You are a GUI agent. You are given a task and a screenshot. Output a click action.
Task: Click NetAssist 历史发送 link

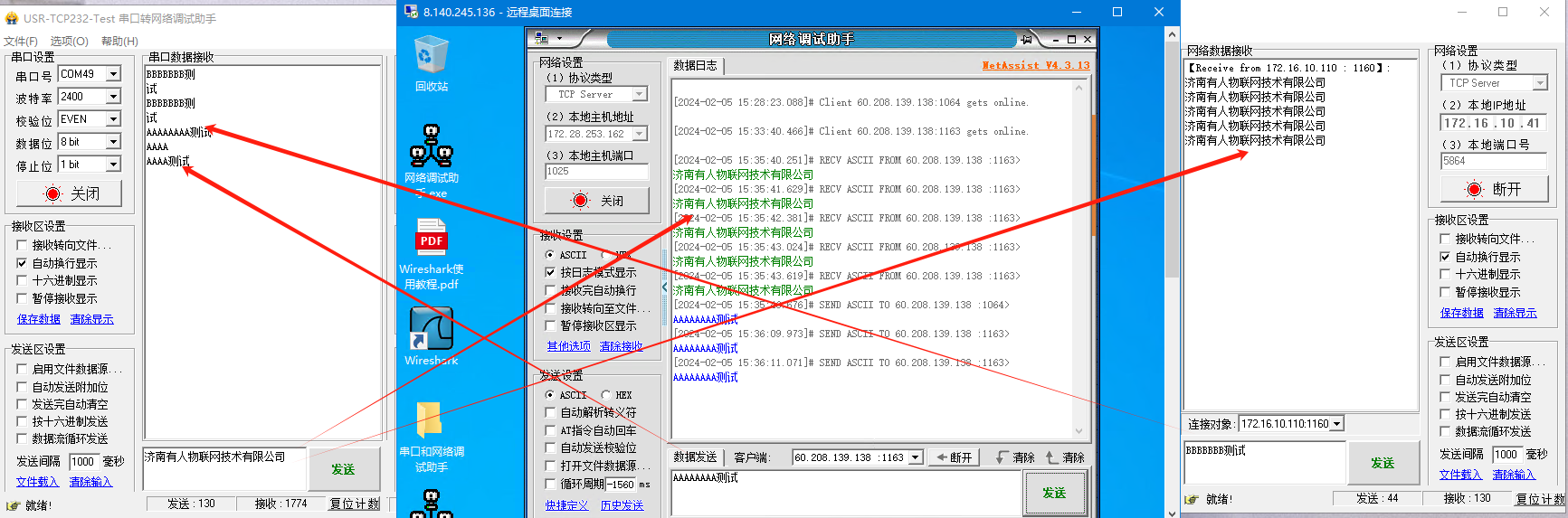click(x=622, y=505)
